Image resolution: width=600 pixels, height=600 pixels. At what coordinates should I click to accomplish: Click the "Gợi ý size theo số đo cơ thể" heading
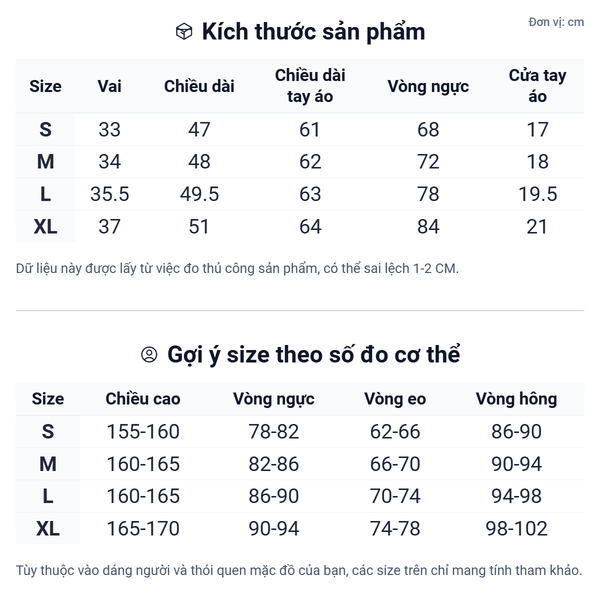click(x=314, y=355)
